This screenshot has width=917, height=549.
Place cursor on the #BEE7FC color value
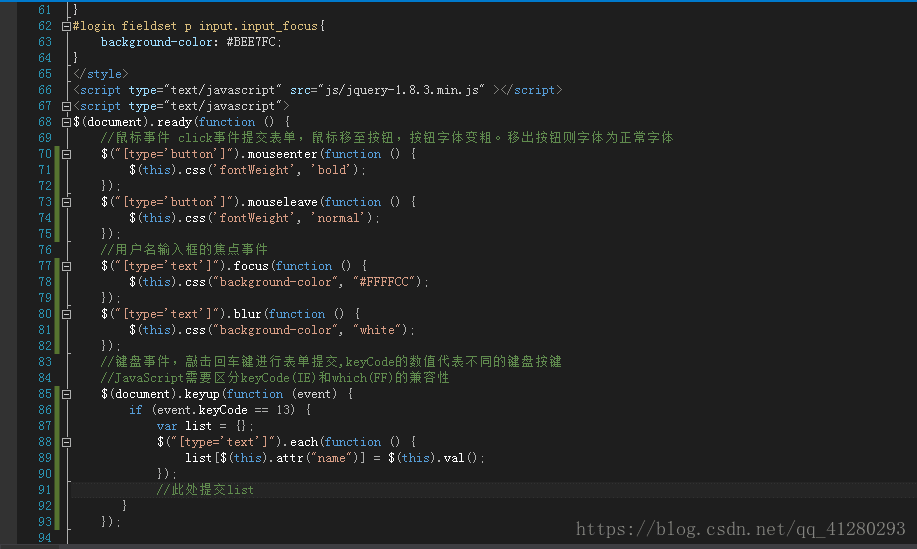coord(250,42)
